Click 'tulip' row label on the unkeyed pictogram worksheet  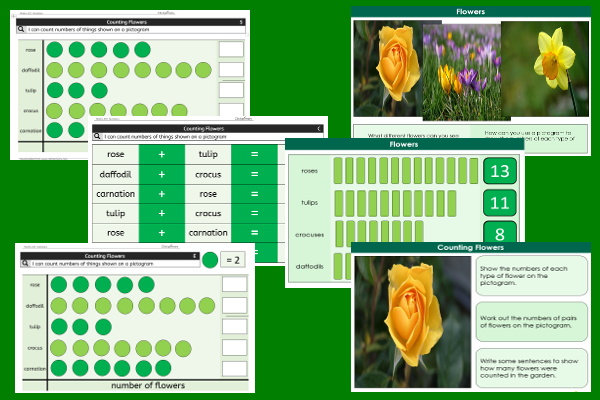point(31,90)
